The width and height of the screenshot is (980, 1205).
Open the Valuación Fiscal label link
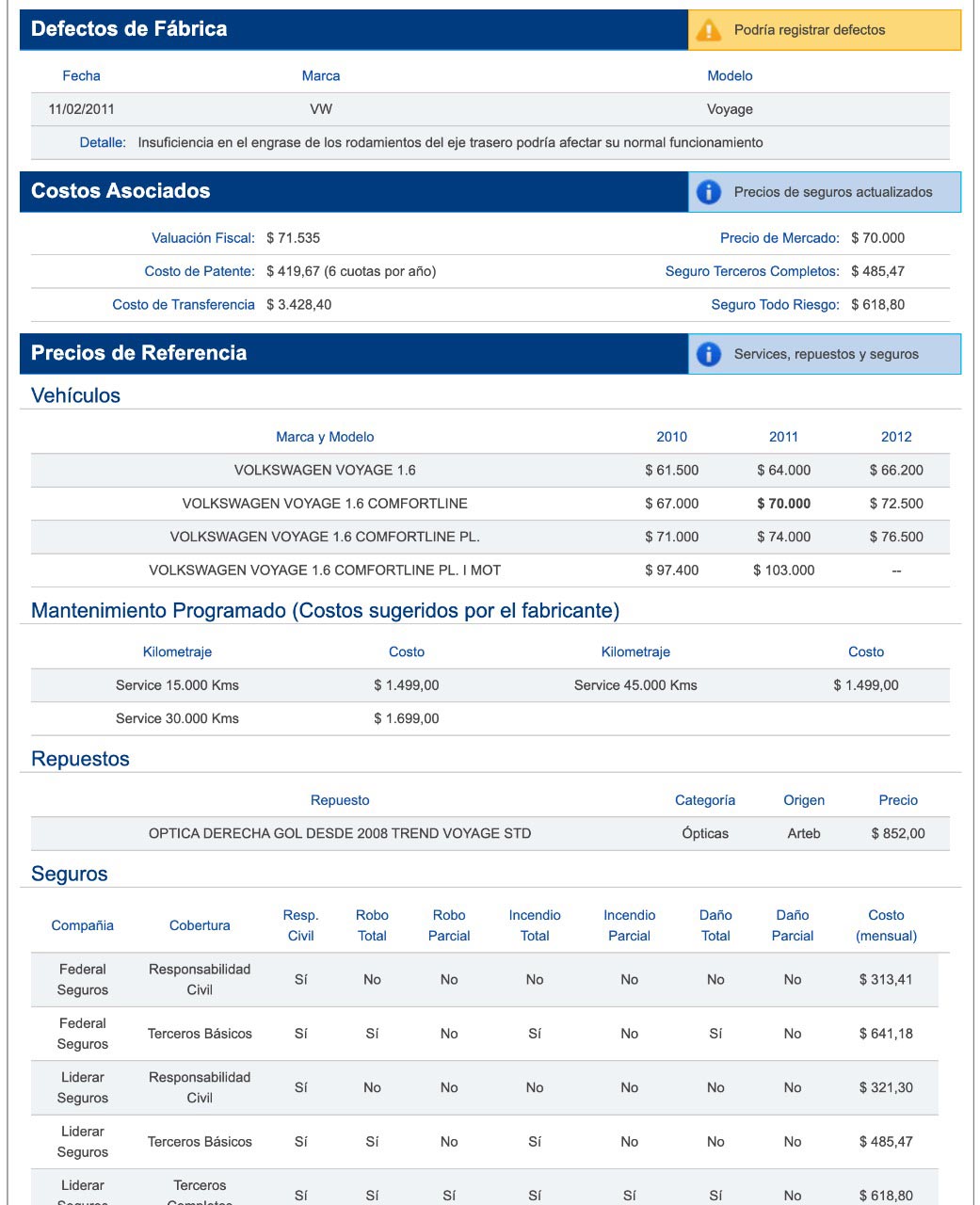[203, 238]
